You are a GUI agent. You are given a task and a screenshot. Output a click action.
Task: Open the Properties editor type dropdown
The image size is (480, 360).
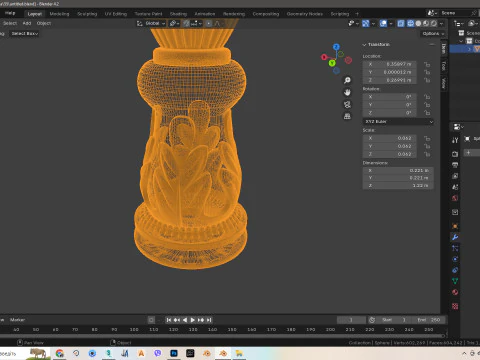459,127
